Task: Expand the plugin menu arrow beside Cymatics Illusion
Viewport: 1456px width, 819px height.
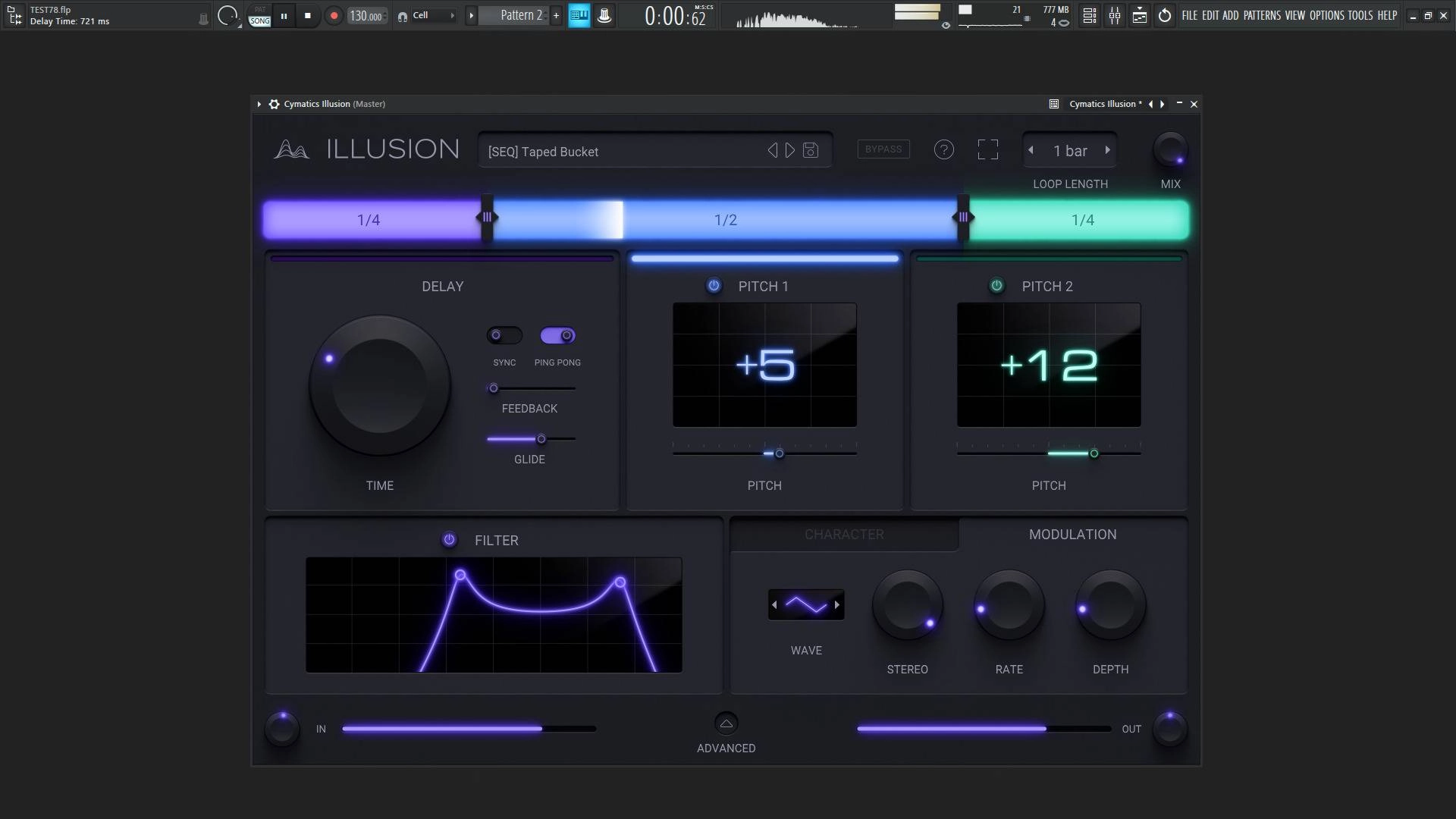Action: tap(259, 104)
